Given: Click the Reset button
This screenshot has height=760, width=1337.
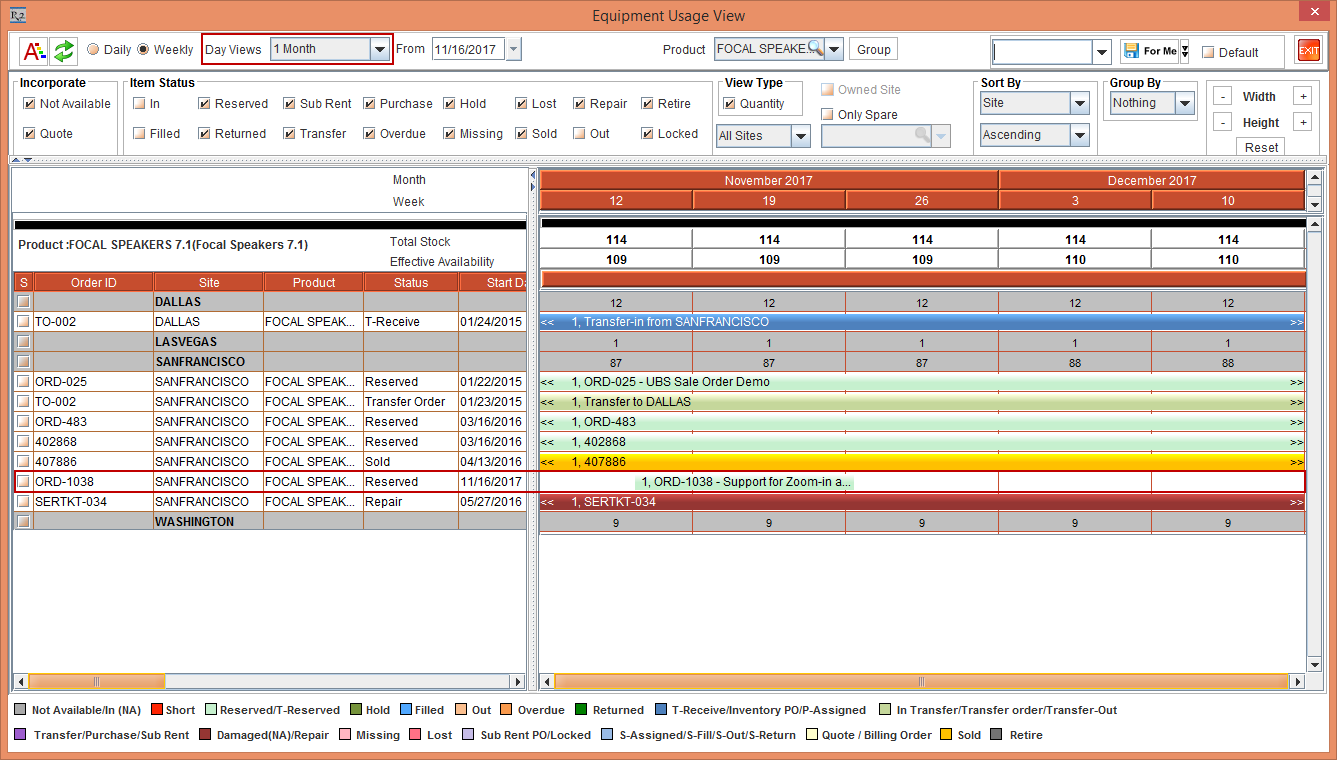Looking at the screenshot, I should click(x=1261, y=147).
